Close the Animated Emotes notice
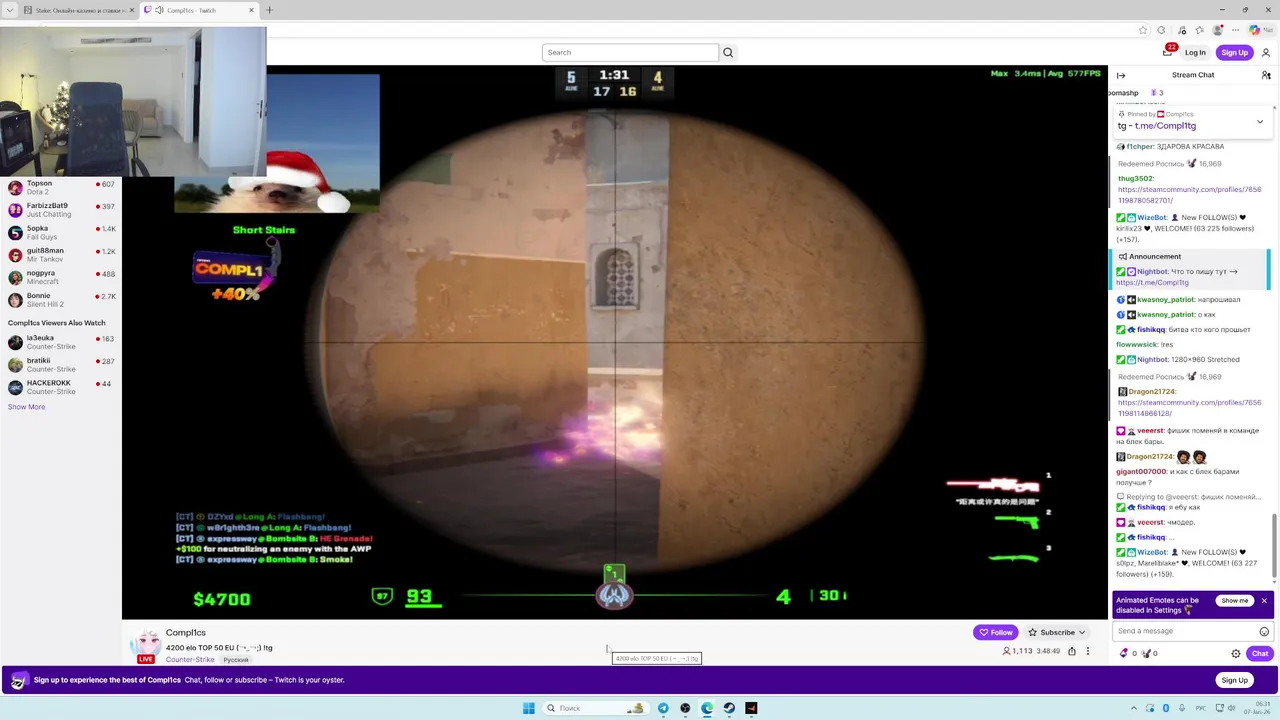Screen dimensions: 1280x720 (1264, 601)
